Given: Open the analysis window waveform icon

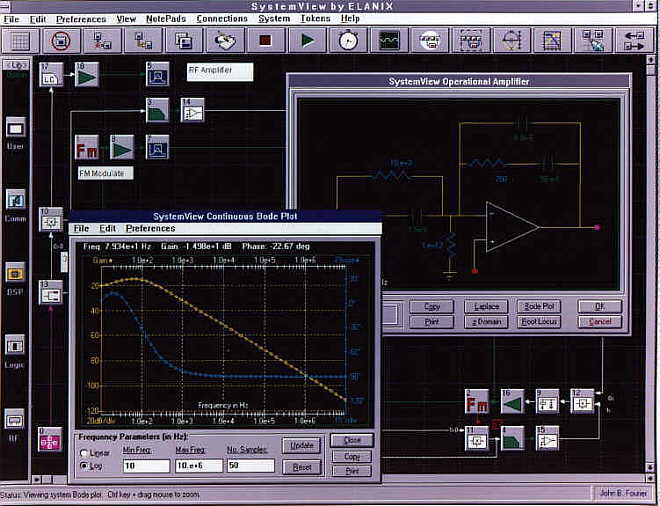Looking at the screenshot, I should click(x=389, y=41).
